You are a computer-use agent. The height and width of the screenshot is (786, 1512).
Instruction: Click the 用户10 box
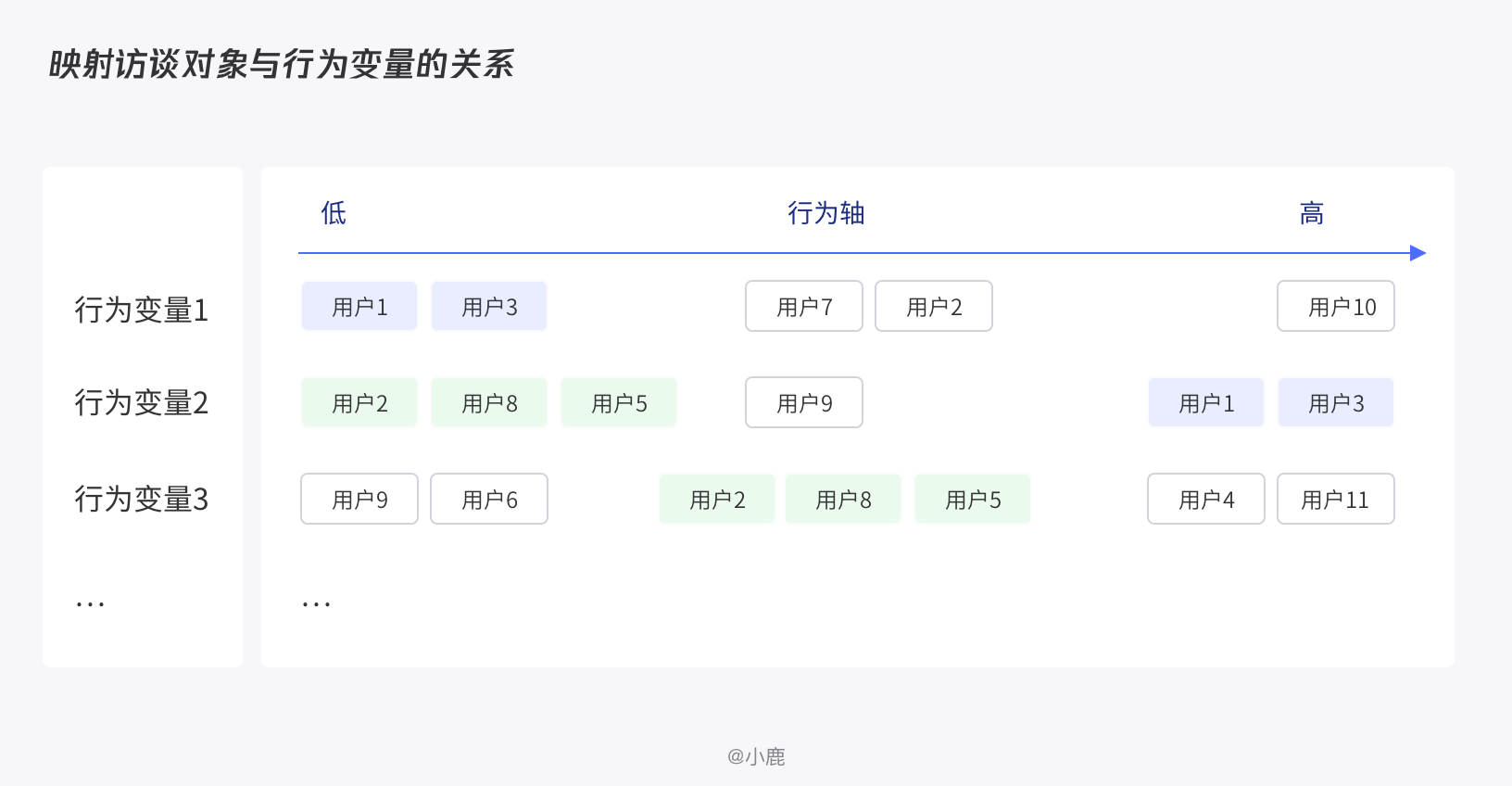[1336, 307]
